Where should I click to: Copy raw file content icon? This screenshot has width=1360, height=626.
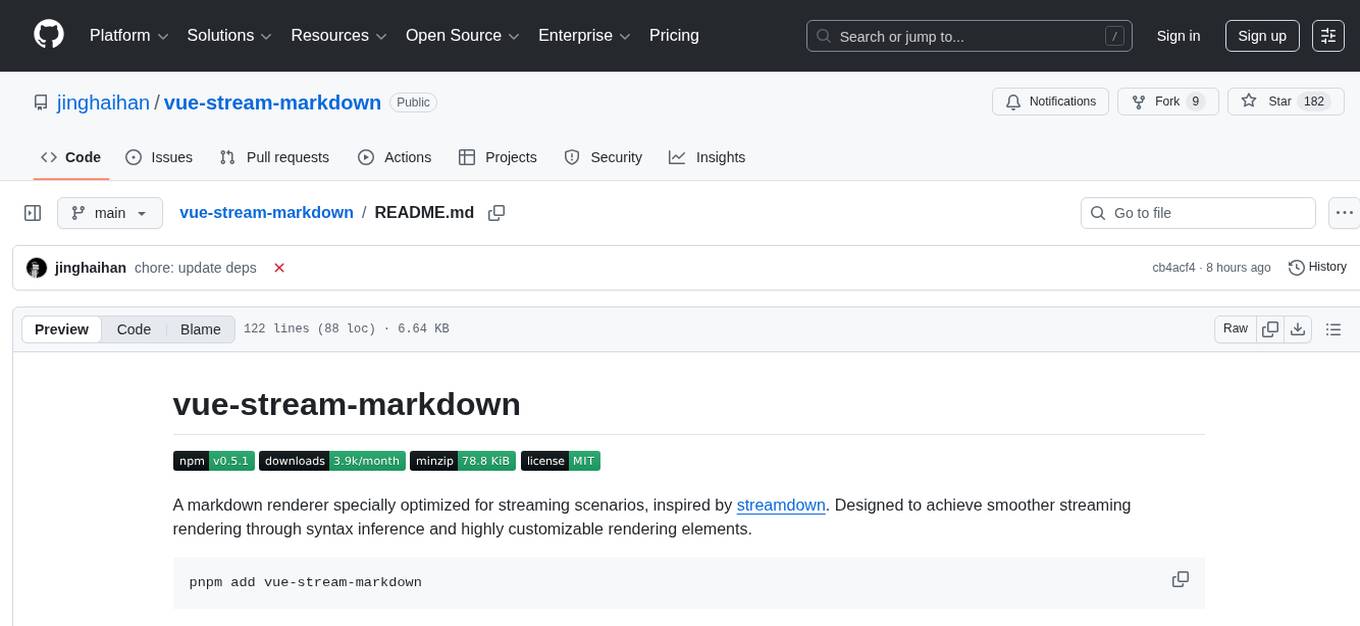click(x=1270, y=328)
